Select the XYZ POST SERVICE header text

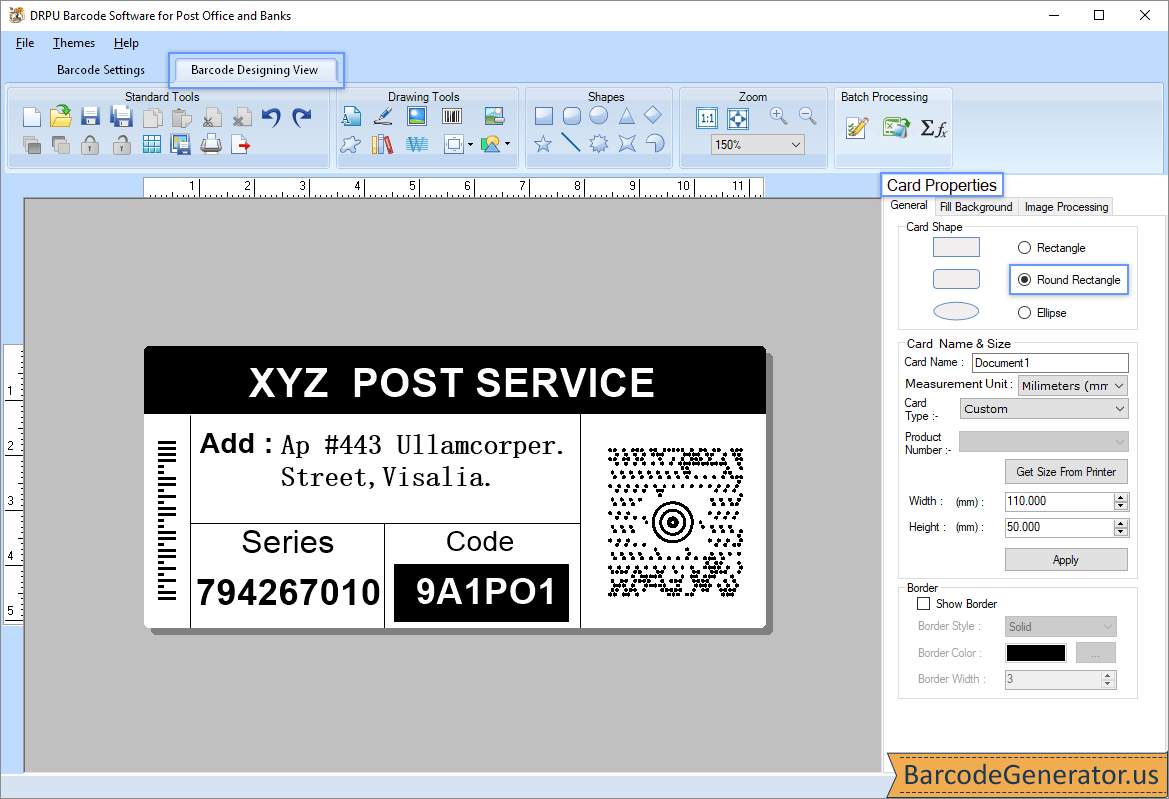452,382
